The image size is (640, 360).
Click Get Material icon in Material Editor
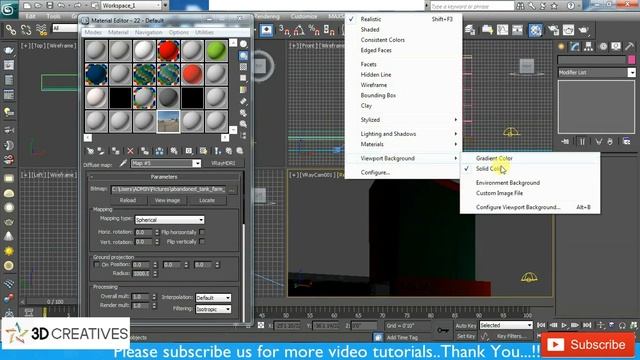90,151
